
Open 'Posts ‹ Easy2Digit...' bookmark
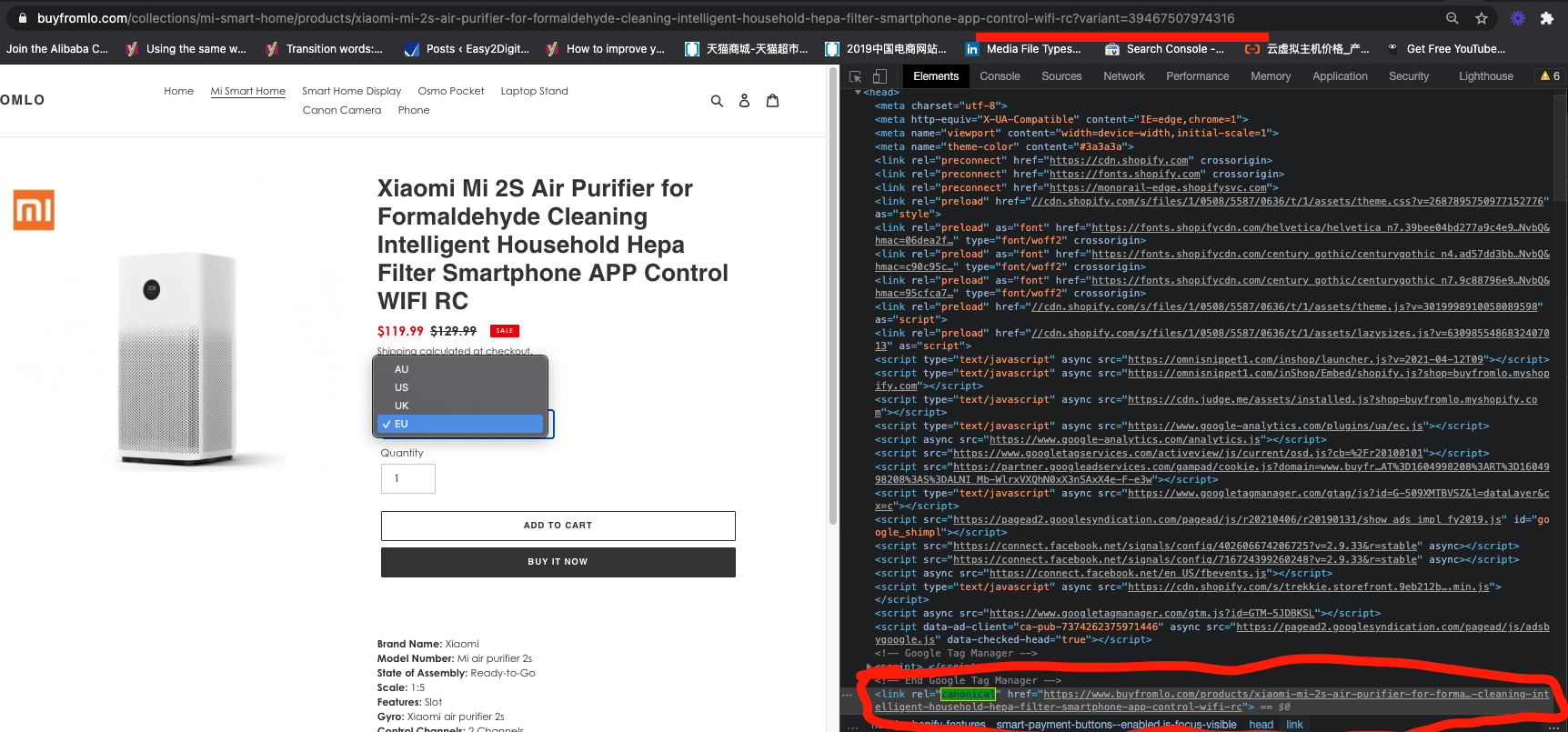point(467,49)
